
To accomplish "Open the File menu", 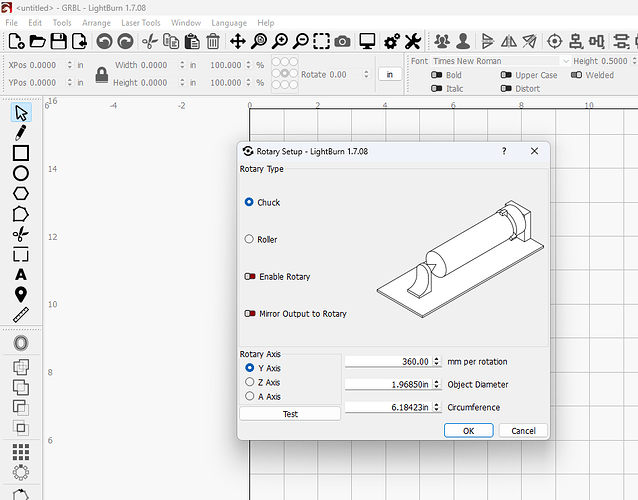I will click(x=11, y=23).
